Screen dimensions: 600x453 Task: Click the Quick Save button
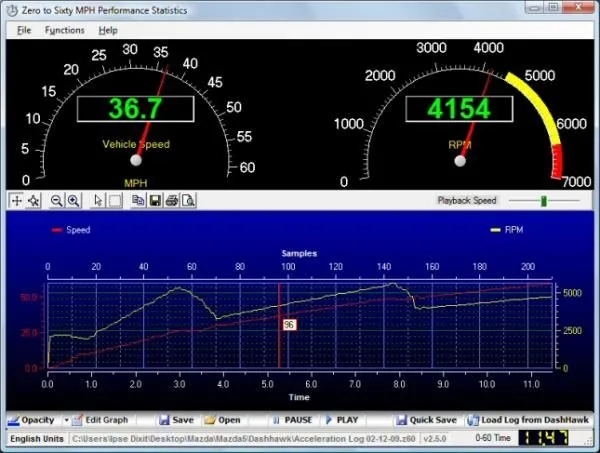click(426, 420)
